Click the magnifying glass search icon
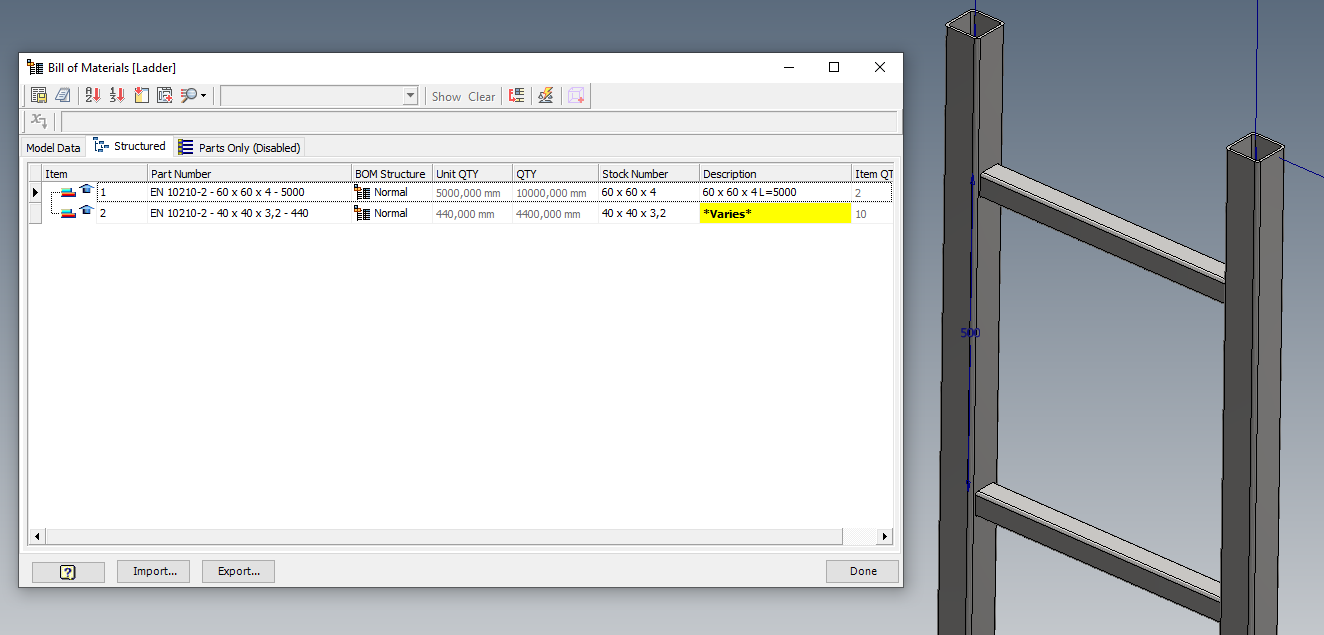The image size is (1324, 635). click(190, 95)
